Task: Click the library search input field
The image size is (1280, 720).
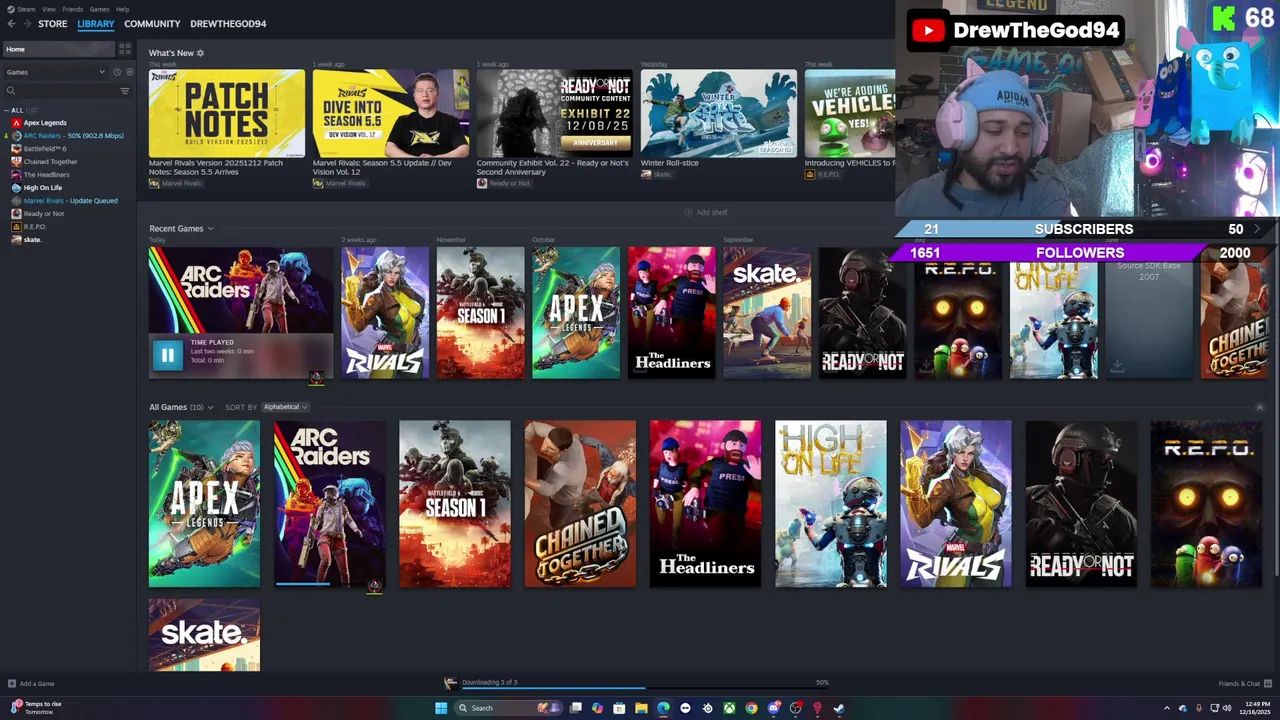Action: tap(65, 91)
